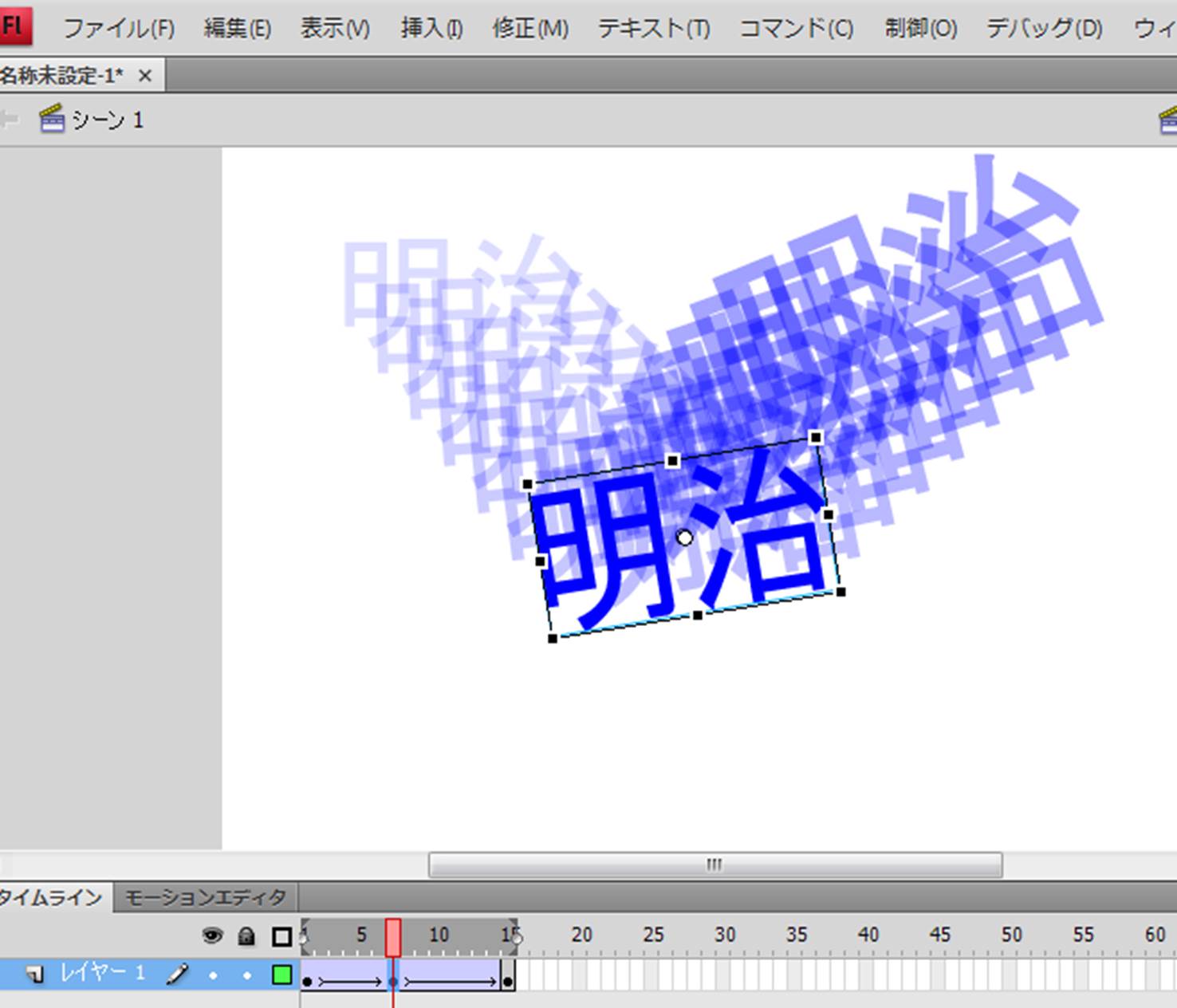Viewport: 1177px width, 1008px height.
Task: Lock all layers via padlock header icon
Action: coord(246,935)
